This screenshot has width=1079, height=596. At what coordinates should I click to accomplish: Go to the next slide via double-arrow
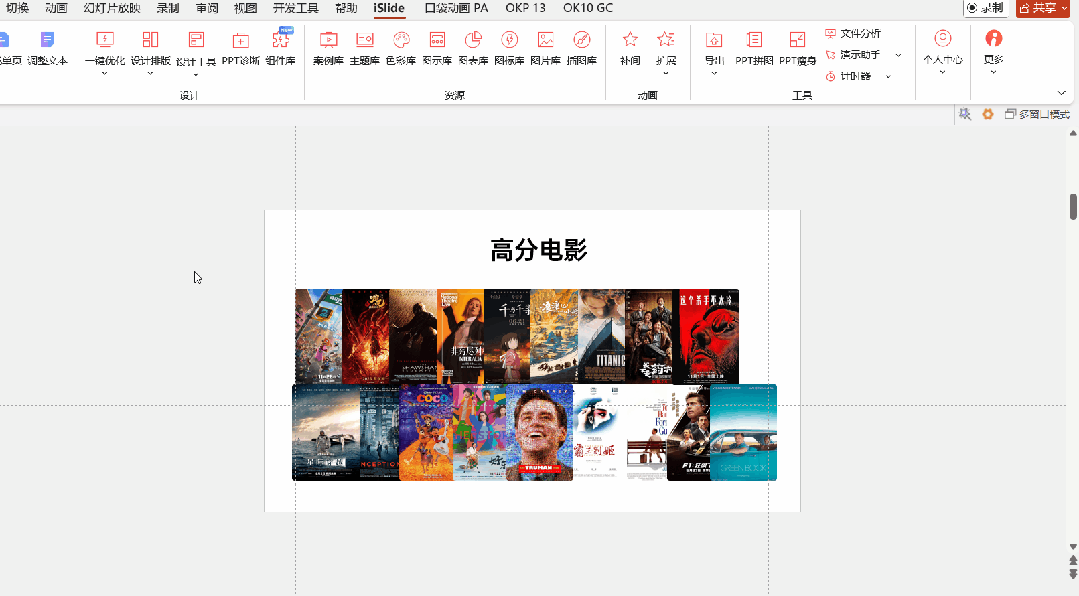(1073, 573)
